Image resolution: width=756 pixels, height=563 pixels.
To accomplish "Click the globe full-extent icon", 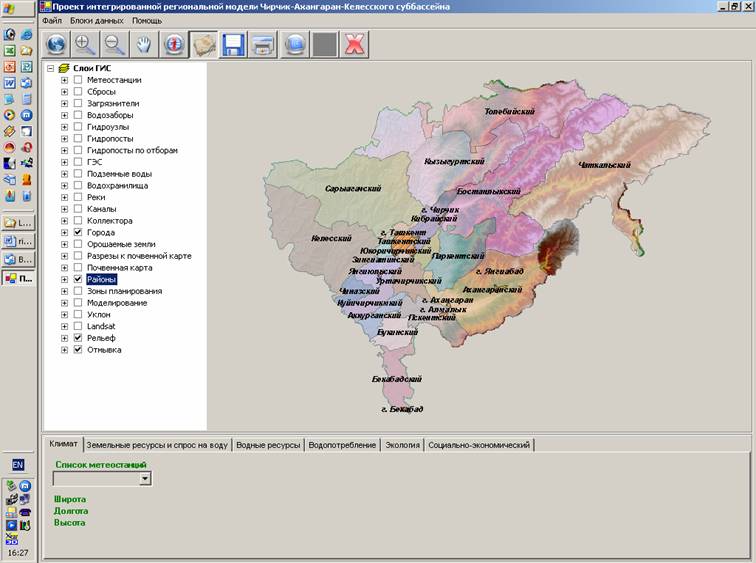I will pyautogui.click(x=57, y=44).
